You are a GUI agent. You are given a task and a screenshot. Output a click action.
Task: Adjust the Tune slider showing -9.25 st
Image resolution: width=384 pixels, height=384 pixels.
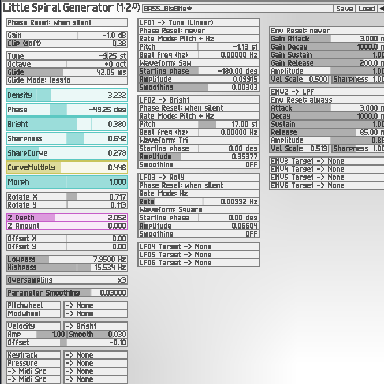(x=67, y=56)
